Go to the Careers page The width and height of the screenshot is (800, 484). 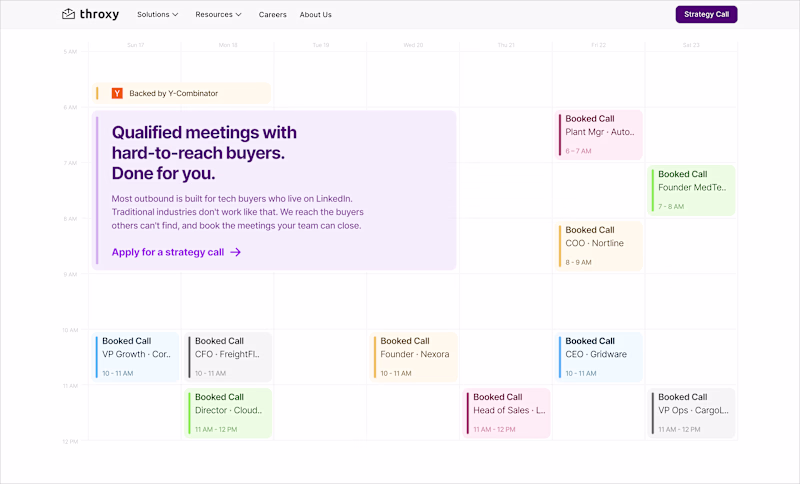coord(272,15)
